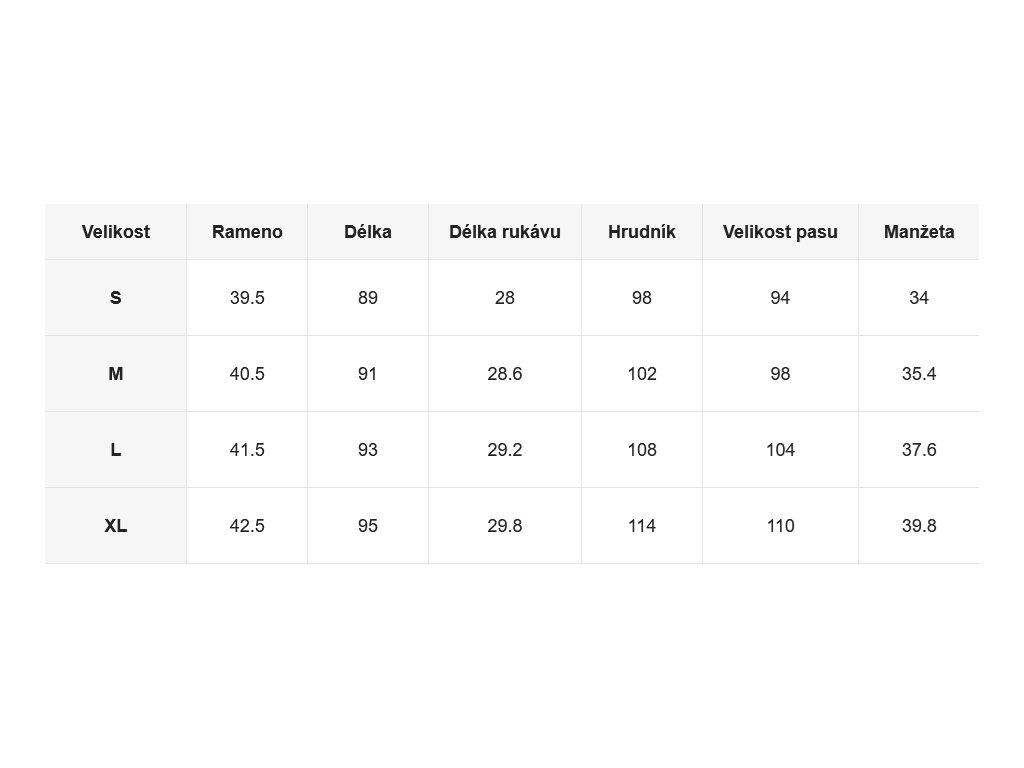This screenshot has height=768, width=1024.
Task: Select the 93 length cell
Action: 368,450
